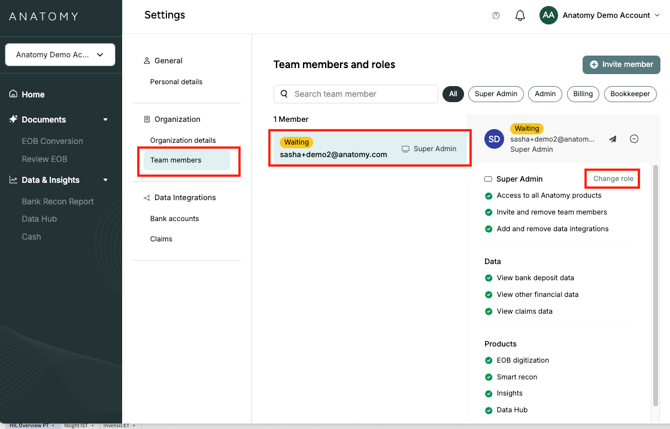Screen dimensions: 670x429
Task: Click check icon for Data Hub permission
Action: [x=488, y=410]
